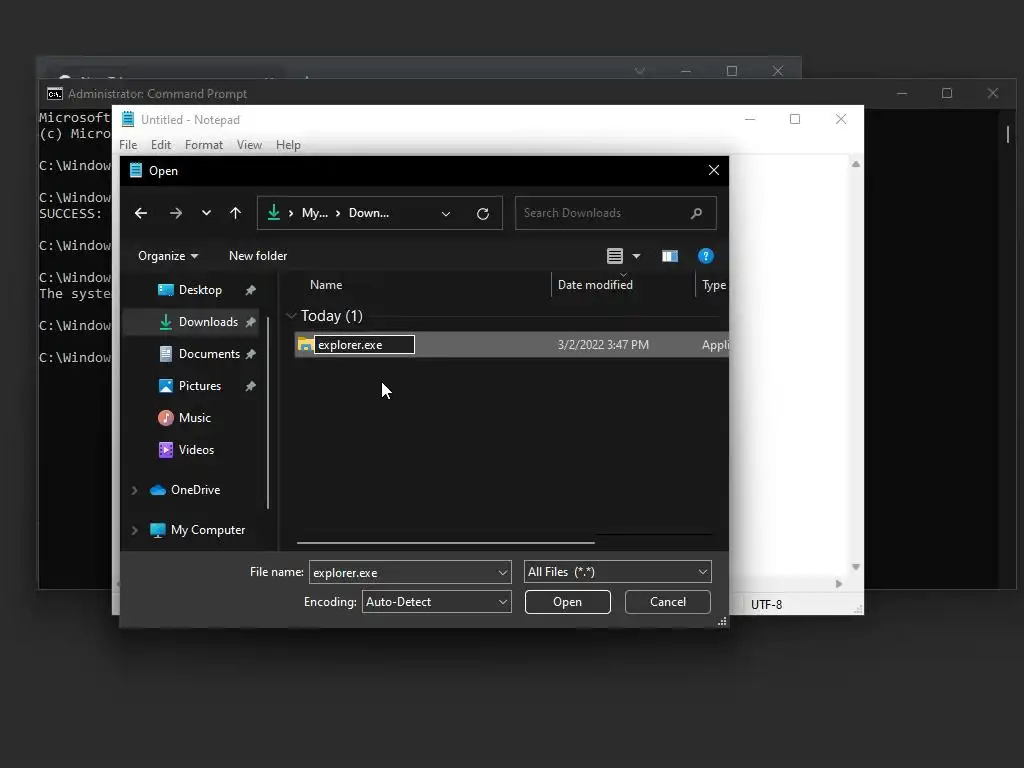
Task: Open Notepad Help menu
Action: pos(288,145)
